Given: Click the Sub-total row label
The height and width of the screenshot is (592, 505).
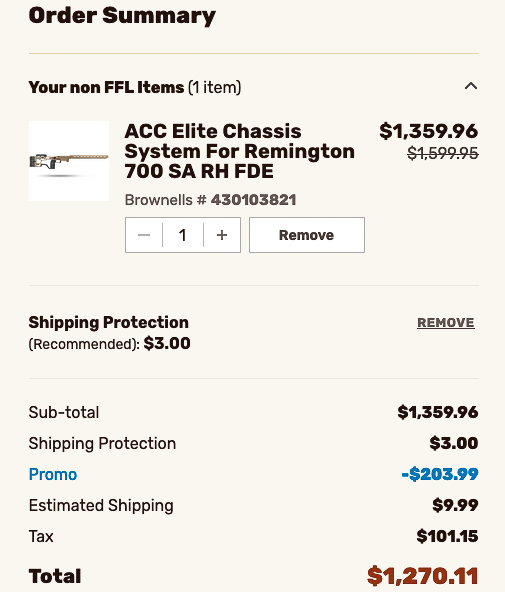Looking at the screenshot, I should [x=64, y=412].
